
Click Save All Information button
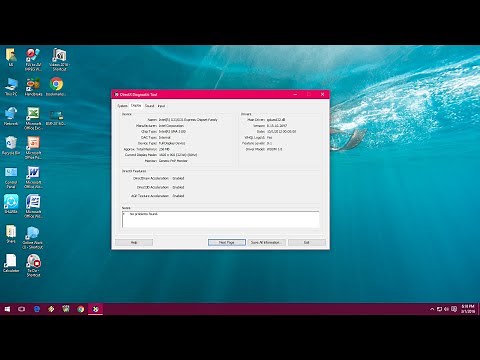(x=266, y=242)
